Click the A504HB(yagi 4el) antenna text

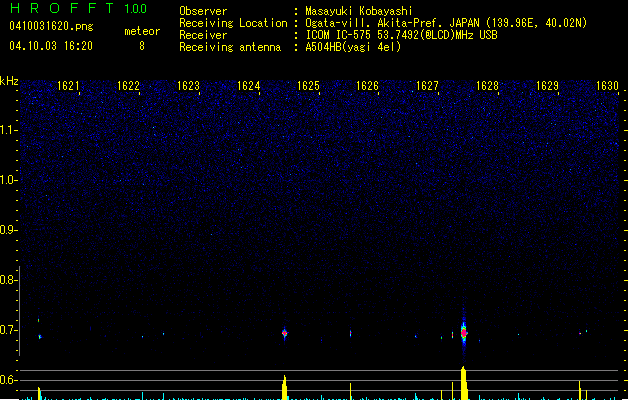(x=353, y=47)
